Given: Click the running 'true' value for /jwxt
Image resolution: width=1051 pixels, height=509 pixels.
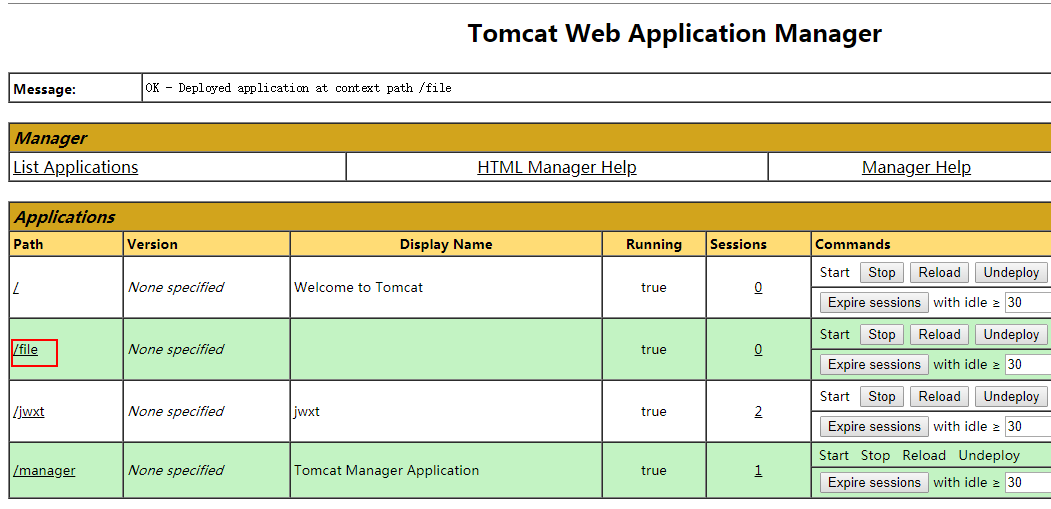Looking at the screenshot, I should point(654,411).
